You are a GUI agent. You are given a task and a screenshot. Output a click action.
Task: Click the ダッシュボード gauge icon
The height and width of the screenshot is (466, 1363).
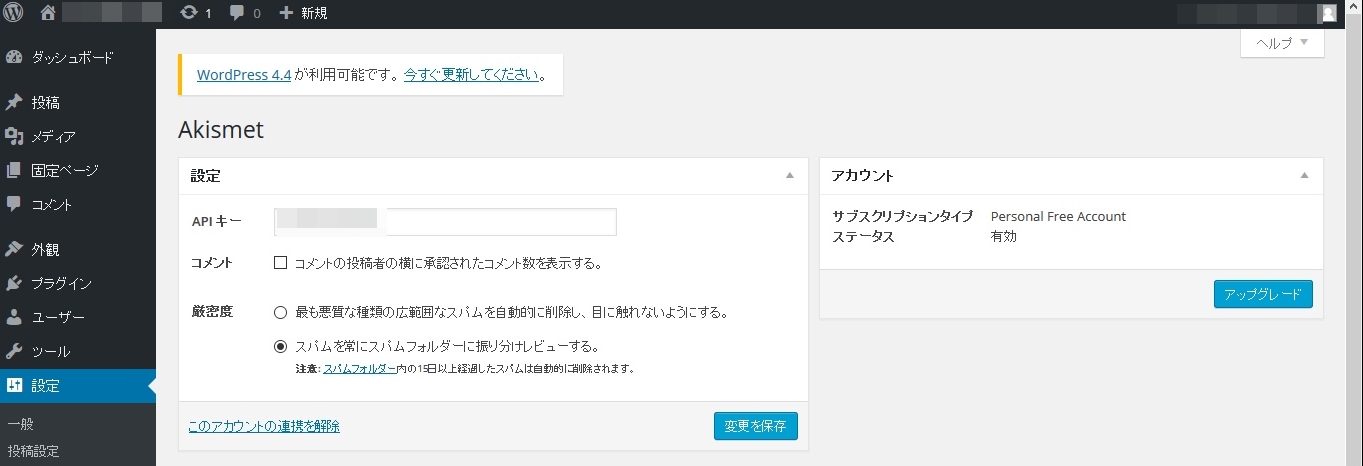pos(14,57)
